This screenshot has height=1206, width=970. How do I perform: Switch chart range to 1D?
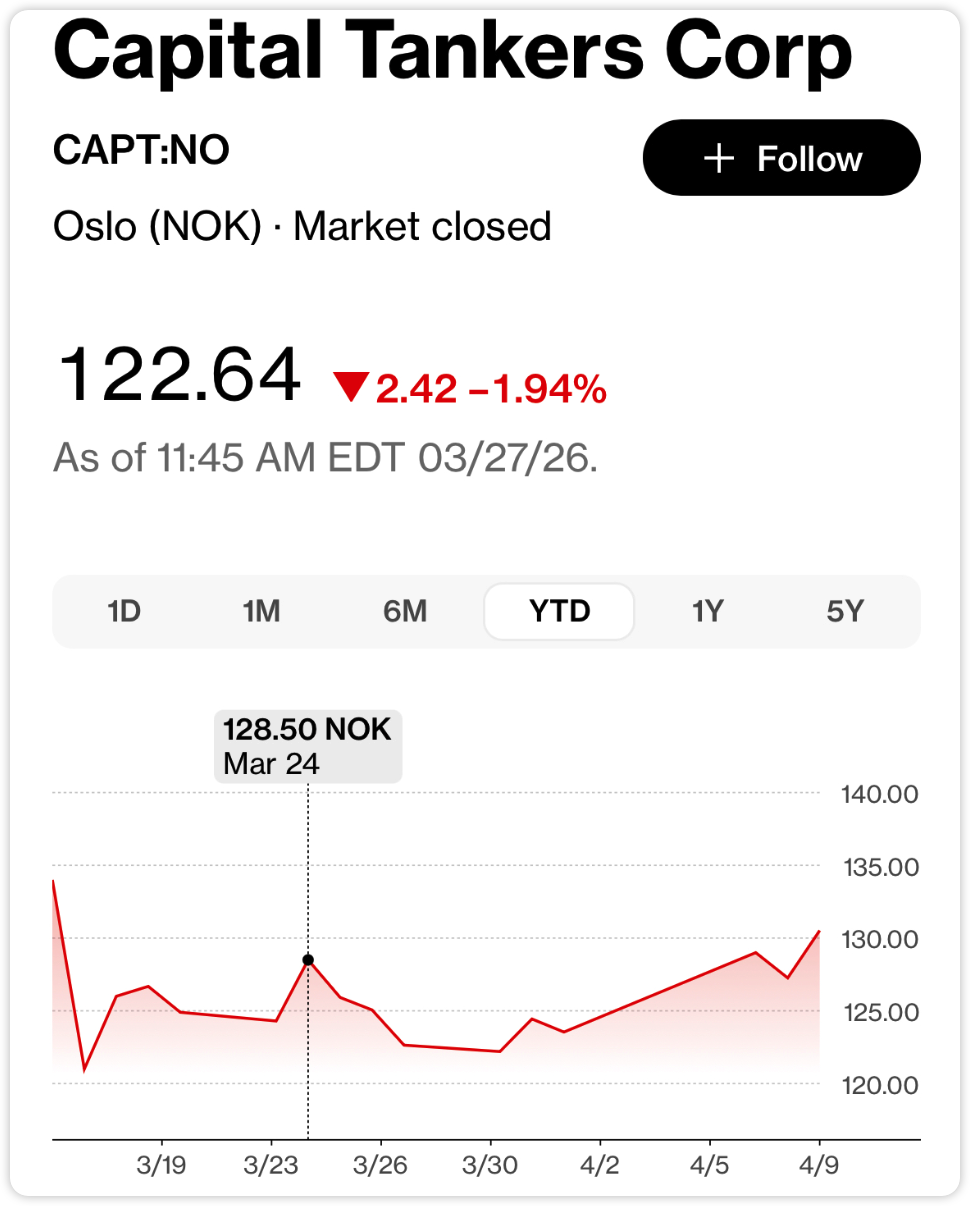coord(124,611)
